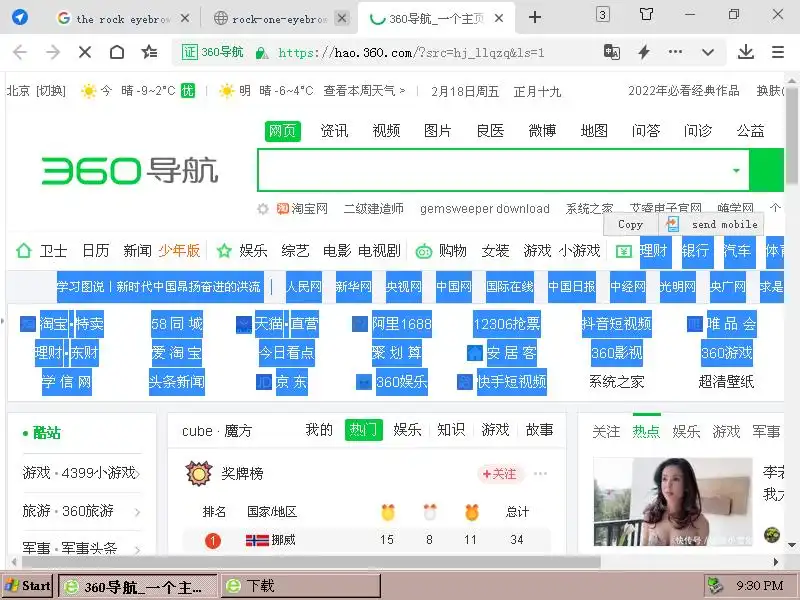800x600 pixels.
Task: Collapse hot-search row with up arrow
Action: point(775,208)
